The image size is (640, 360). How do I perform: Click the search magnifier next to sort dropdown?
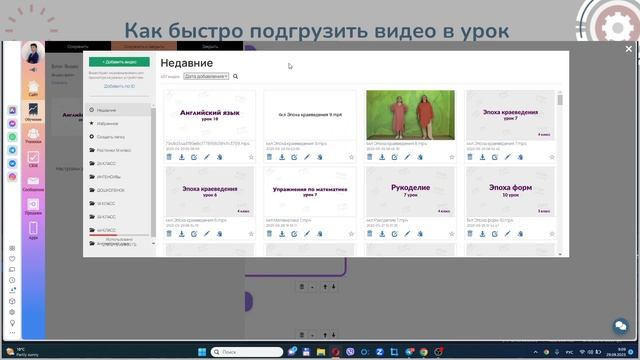tap(236, 76)
